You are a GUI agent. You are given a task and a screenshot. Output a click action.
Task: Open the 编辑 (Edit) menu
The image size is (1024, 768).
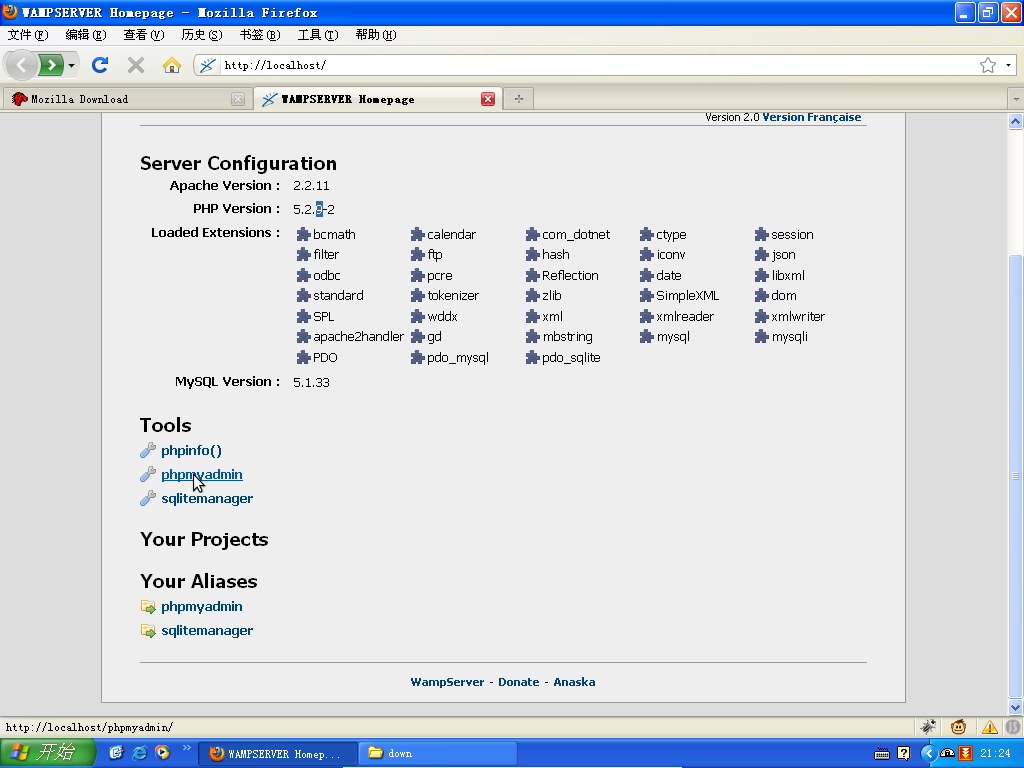[86, 35]
